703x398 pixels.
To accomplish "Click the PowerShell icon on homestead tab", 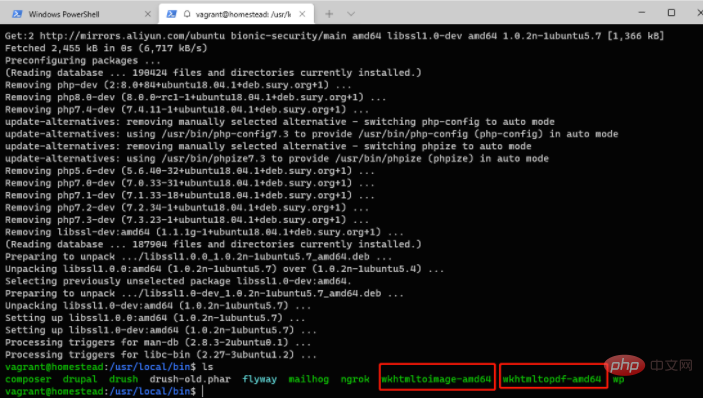I will coord(171,14).
